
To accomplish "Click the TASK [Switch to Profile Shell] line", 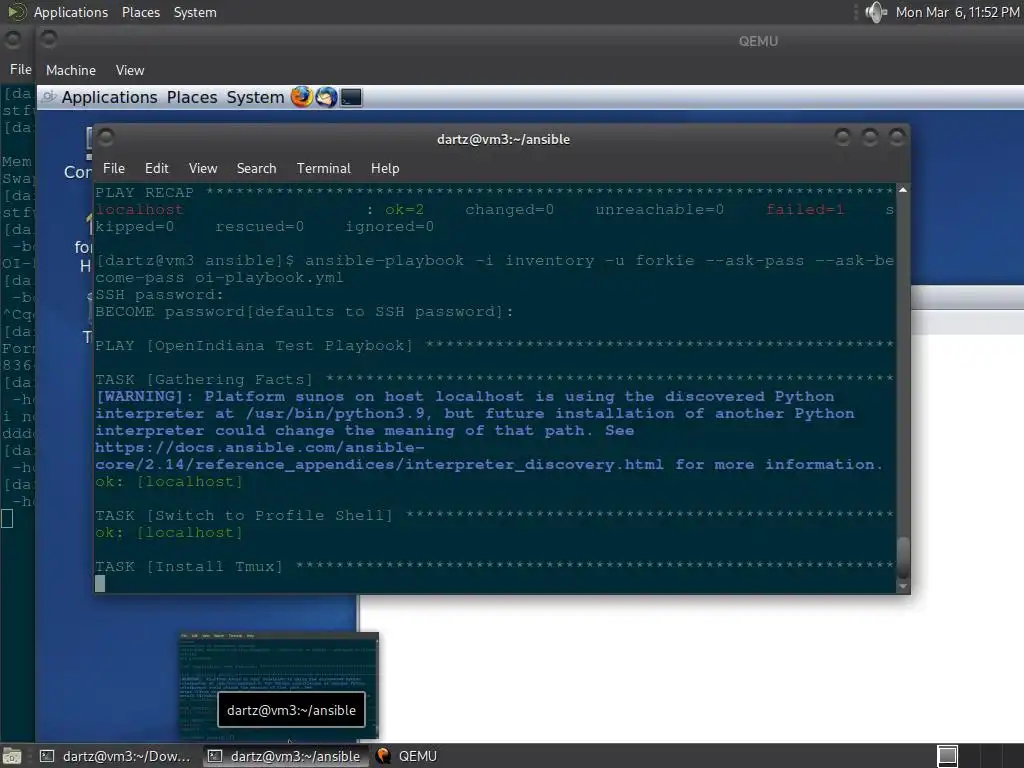I will coord(494,515).
